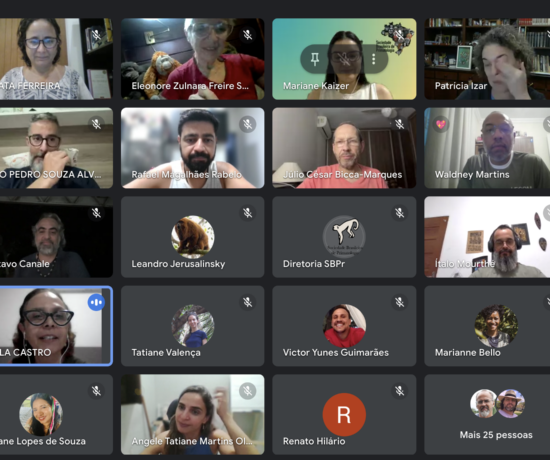Click Renato Hilário's R avatar
550x460 pixels.
tap(344, 414)
